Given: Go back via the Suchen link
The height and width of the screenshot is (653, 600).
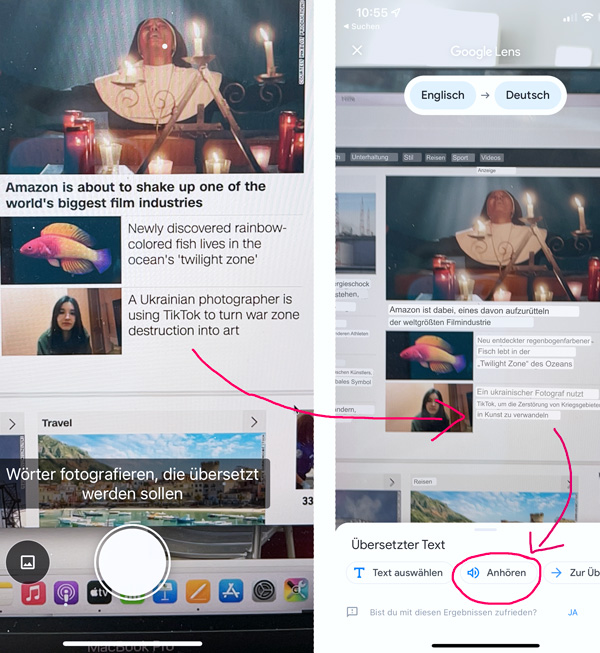Looking at the screenshot, I should click(x=362, y=26).
